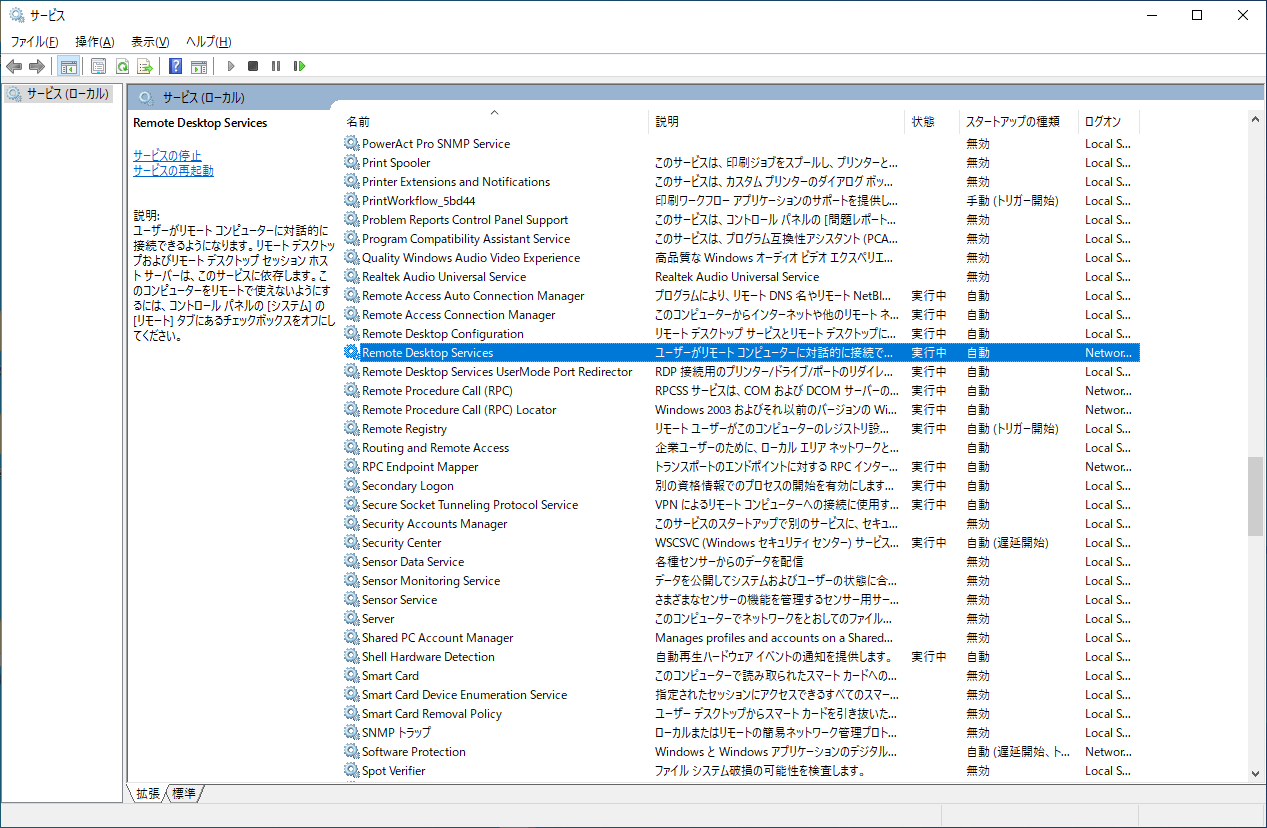Sort list by 名前 column header
1267x828 pixels.
[358, 122]
